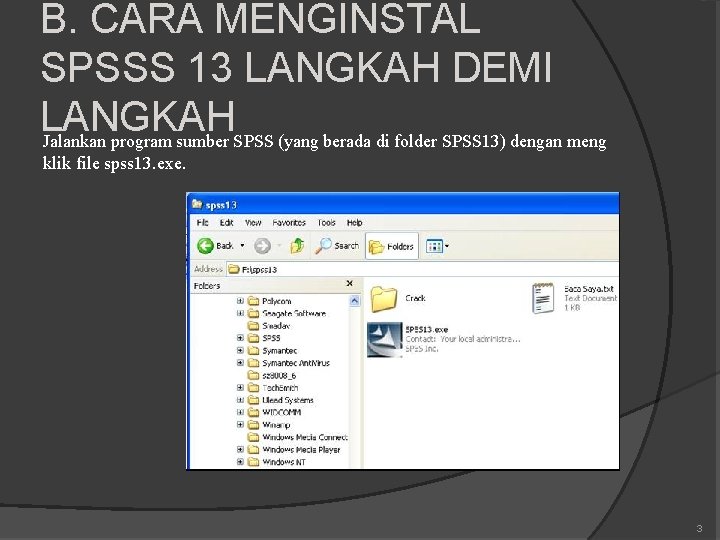720x540 pixels.
Task: Select the Ulead Systems tree folder
Action: (281, 400)
